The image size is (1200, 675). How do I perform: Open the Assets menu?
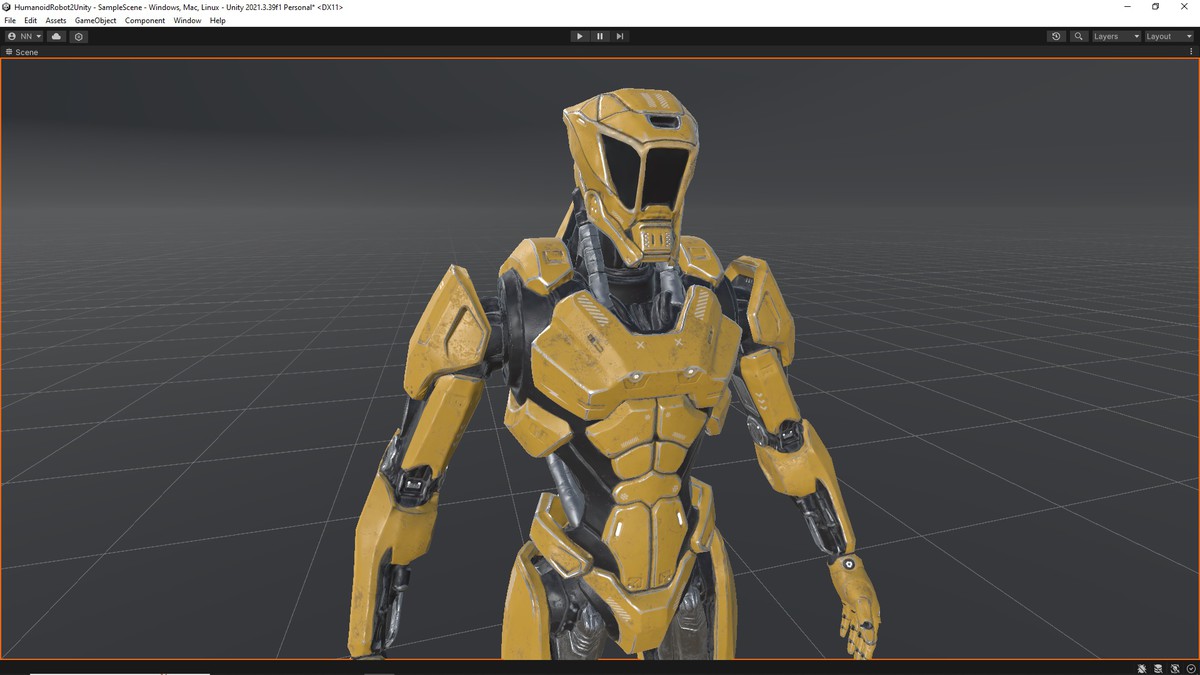(x=55, y=20)
